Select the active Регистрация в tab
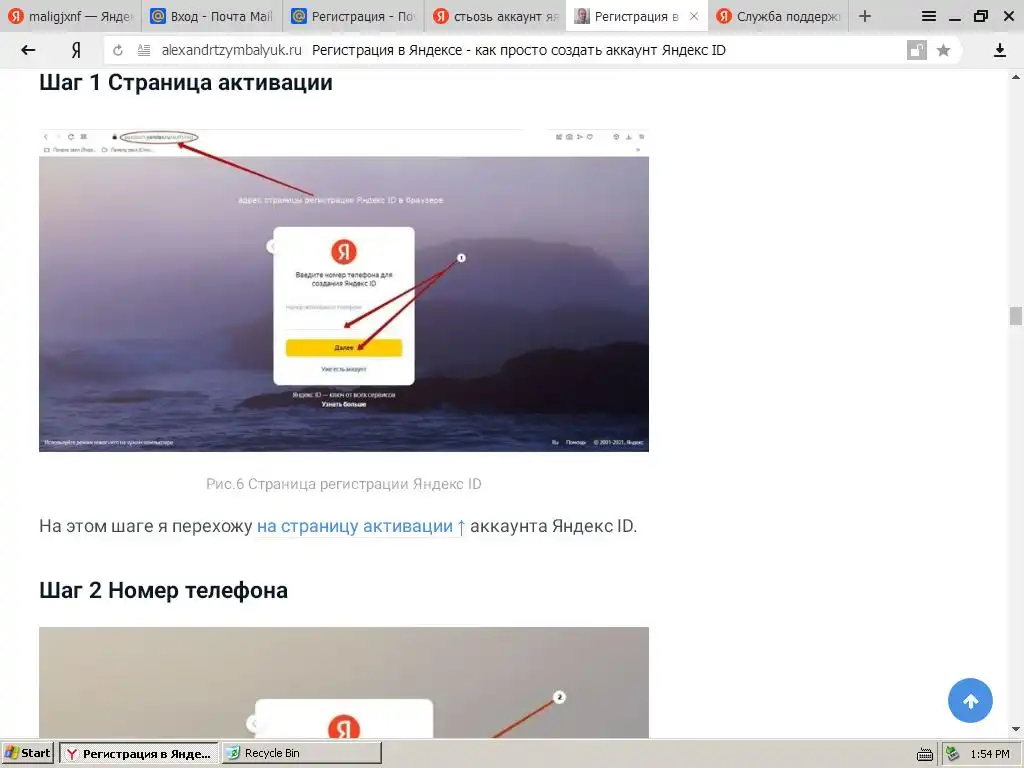1024x768 pixels. click(629, 16)
